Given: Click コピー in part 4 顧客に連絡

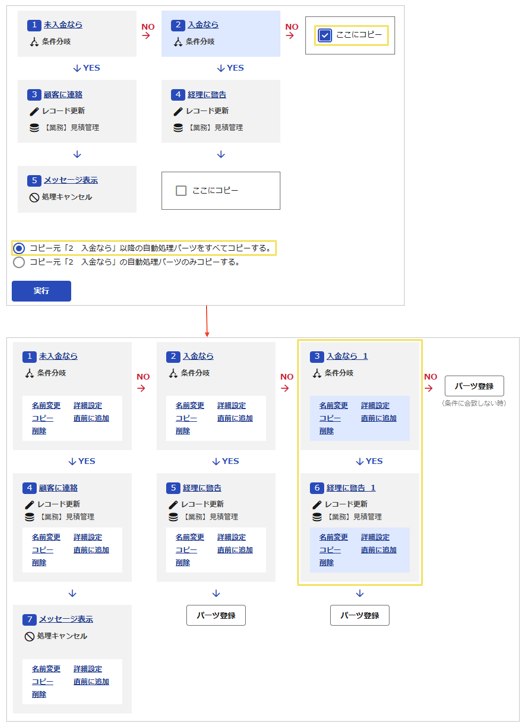Looking at the screenshot, I should click(x=42, y=550).
